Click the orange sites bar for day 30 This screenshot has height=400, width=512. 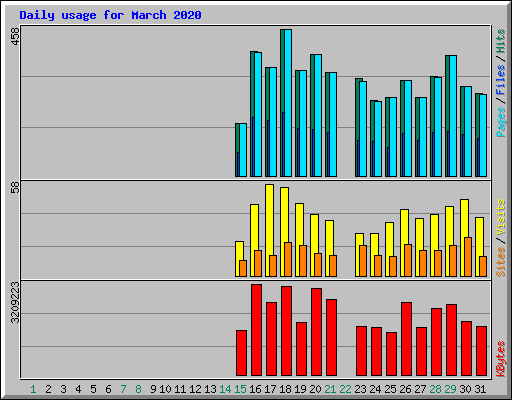(x=468, y=257)
